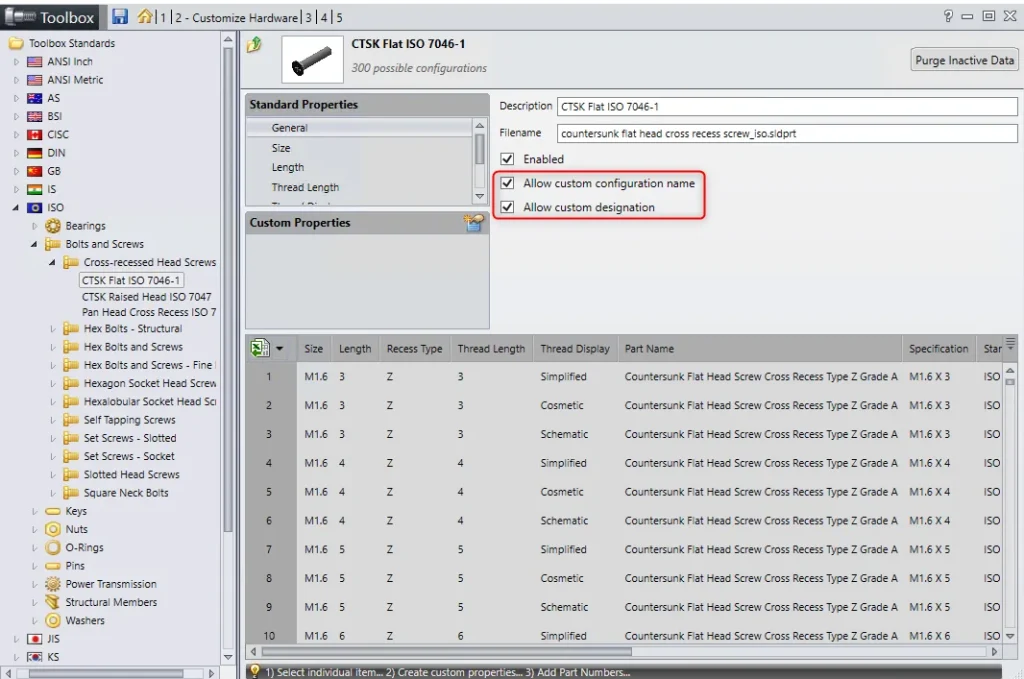Click the Power Transmission gear icon

(x=53, y=584)
